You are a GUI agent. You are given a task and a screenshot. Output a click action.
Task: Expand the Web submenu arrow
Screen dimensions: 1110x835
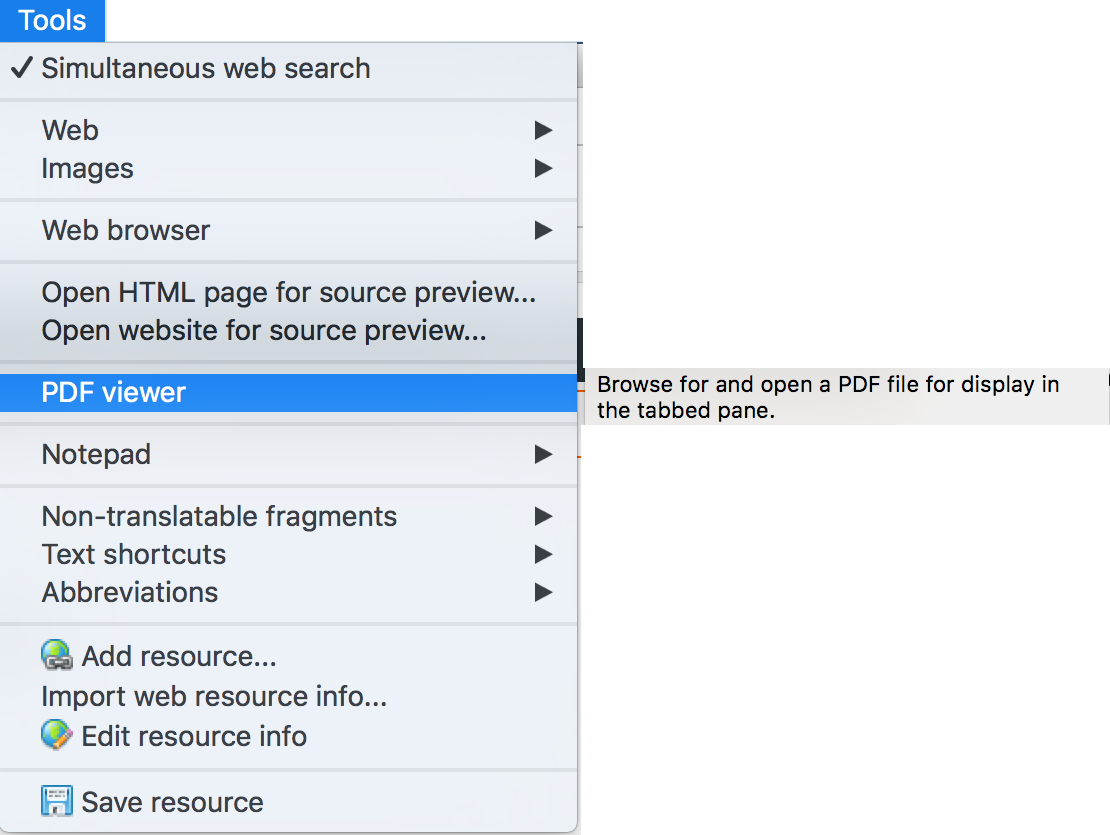click(x=543, y=130)
